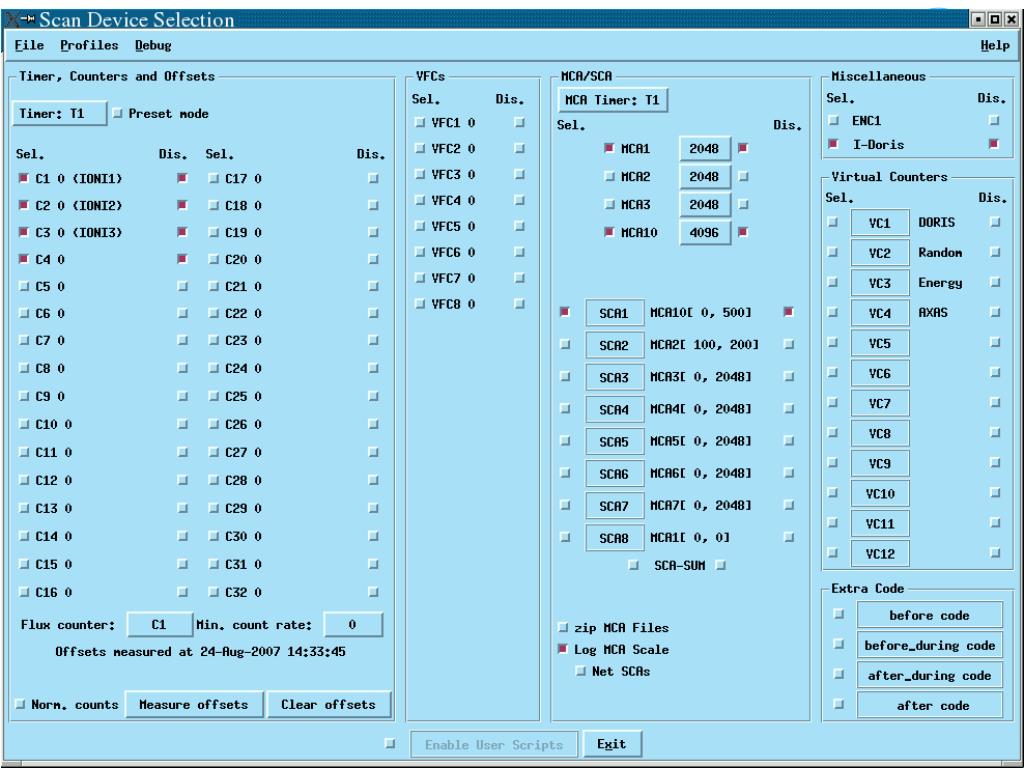Click the VC12 button
This screenshot has height=768, width=1024.
click(880, 554)
